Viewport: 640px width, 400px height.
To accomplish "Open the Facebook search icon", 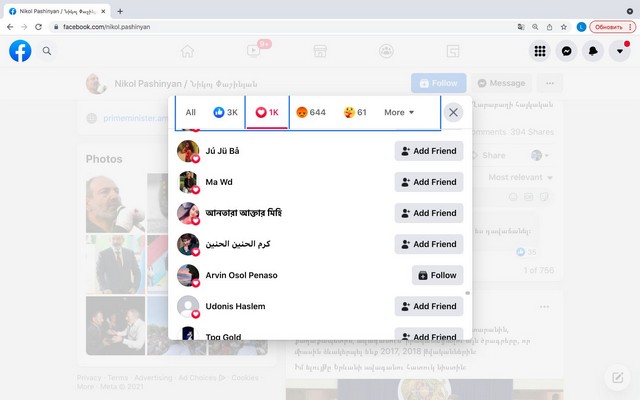I will click(x=47, y=51).
